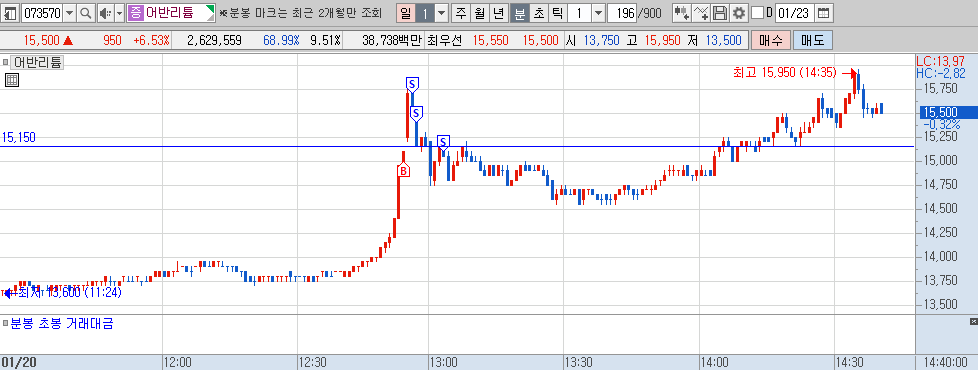Open the add candlestick chart icon

coord(682,12)
